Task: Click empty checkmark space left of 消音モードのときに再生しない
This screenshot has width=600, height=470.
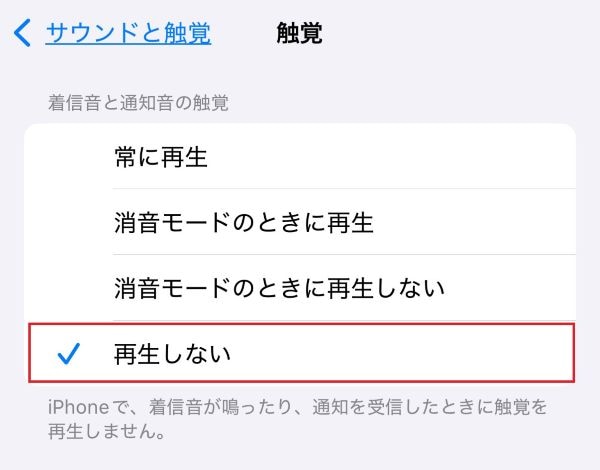Action: 68,288
